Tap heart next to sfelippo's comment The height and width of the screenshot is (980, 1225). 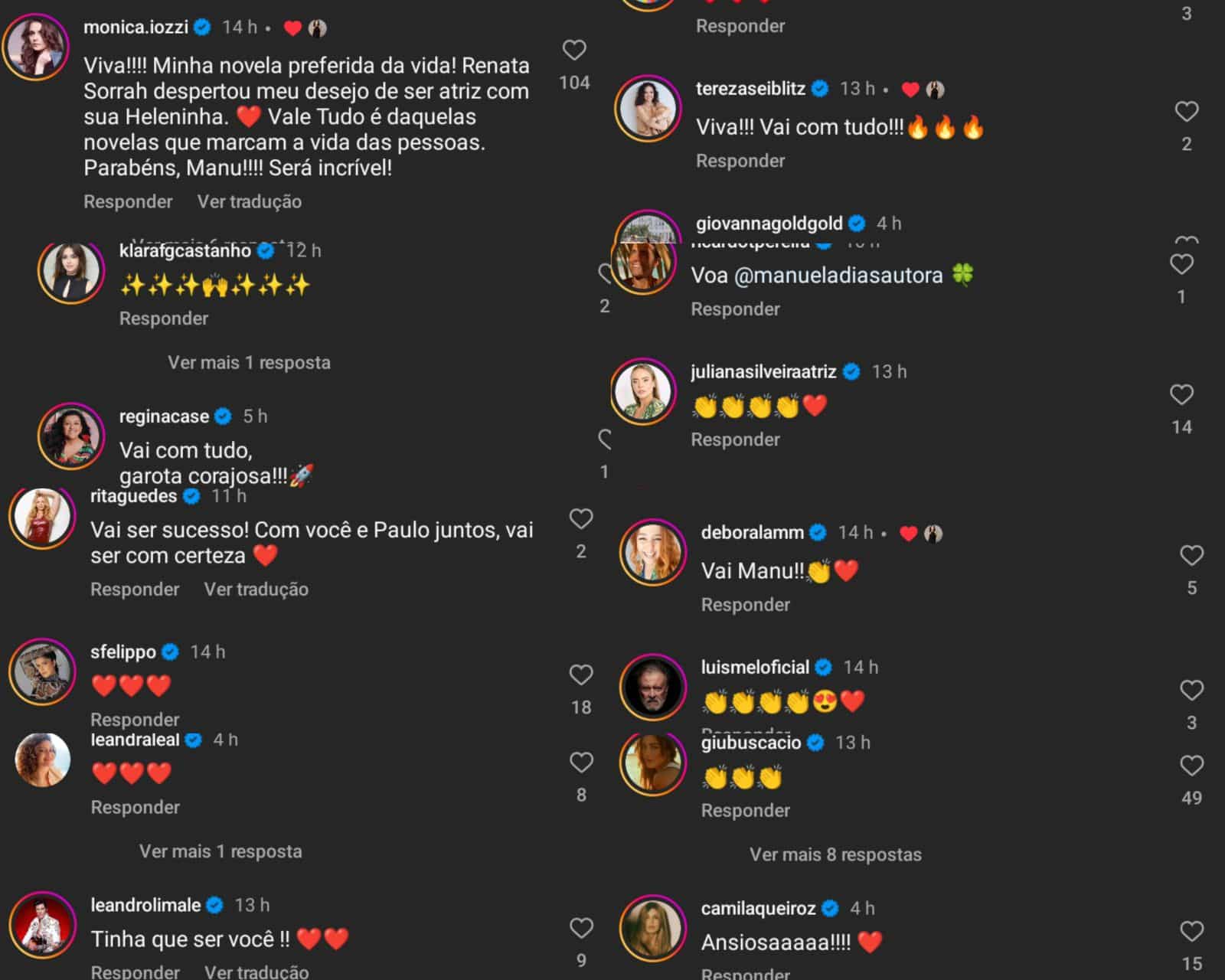581,675
